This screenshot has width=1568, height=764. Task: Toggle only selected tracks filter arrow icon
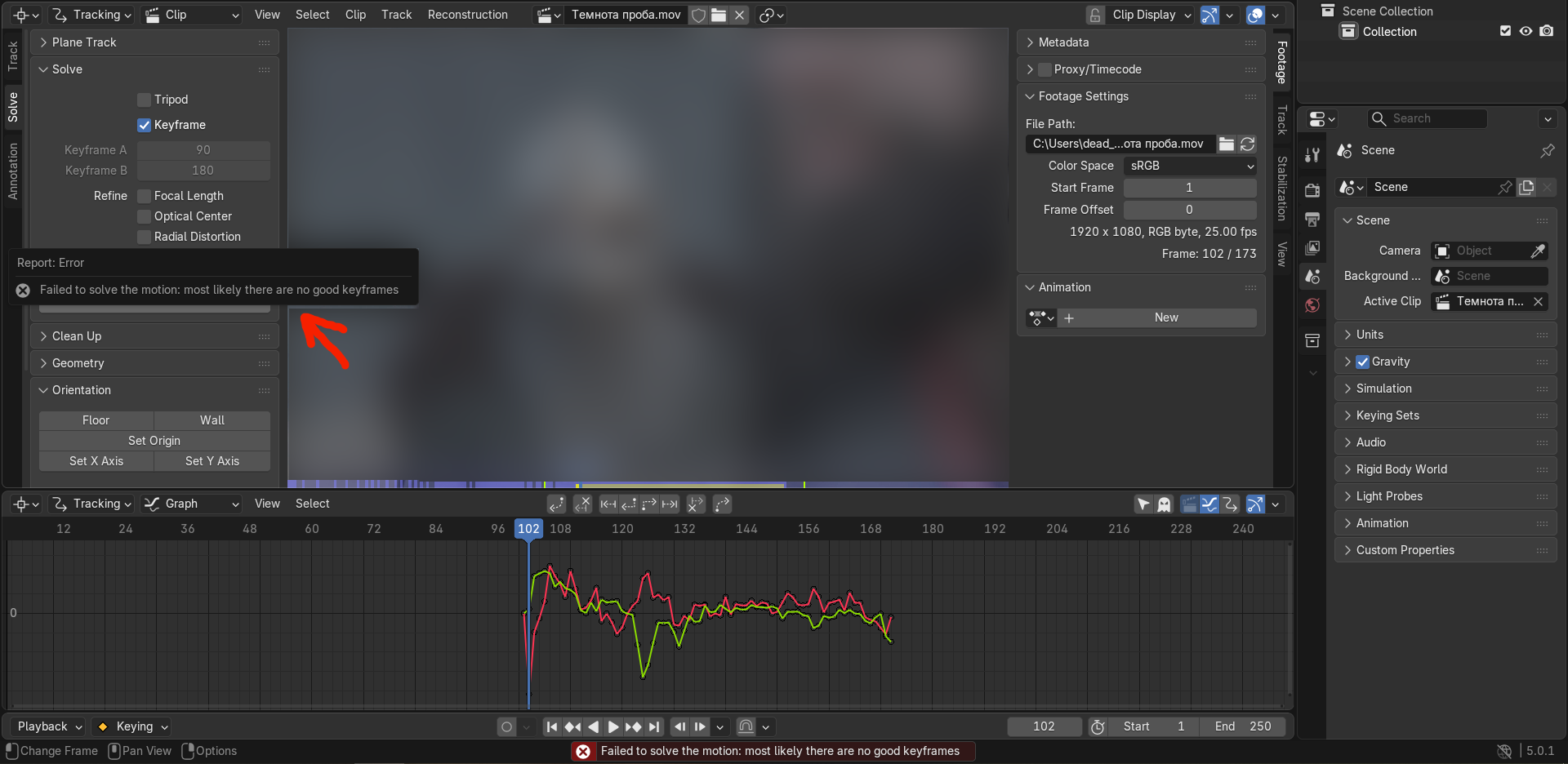pos(1143,504)
